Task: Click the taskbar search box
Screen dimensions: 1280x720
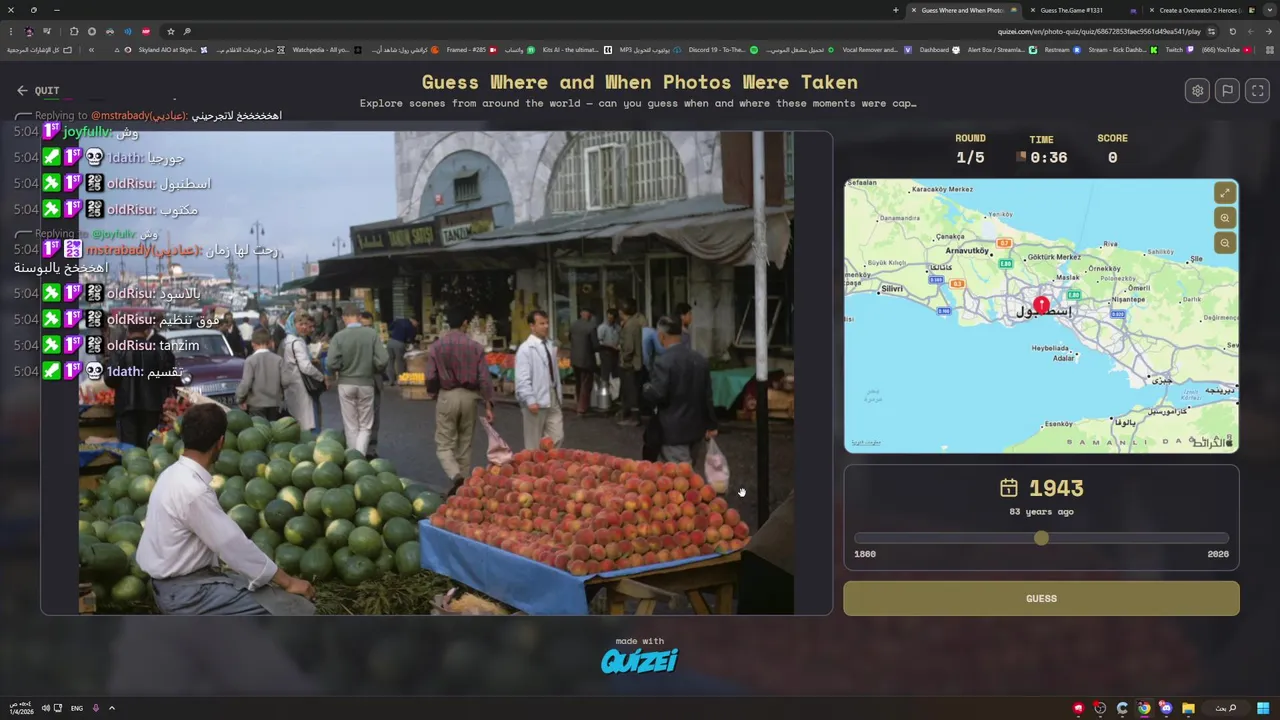Action: pos(1226,708)
